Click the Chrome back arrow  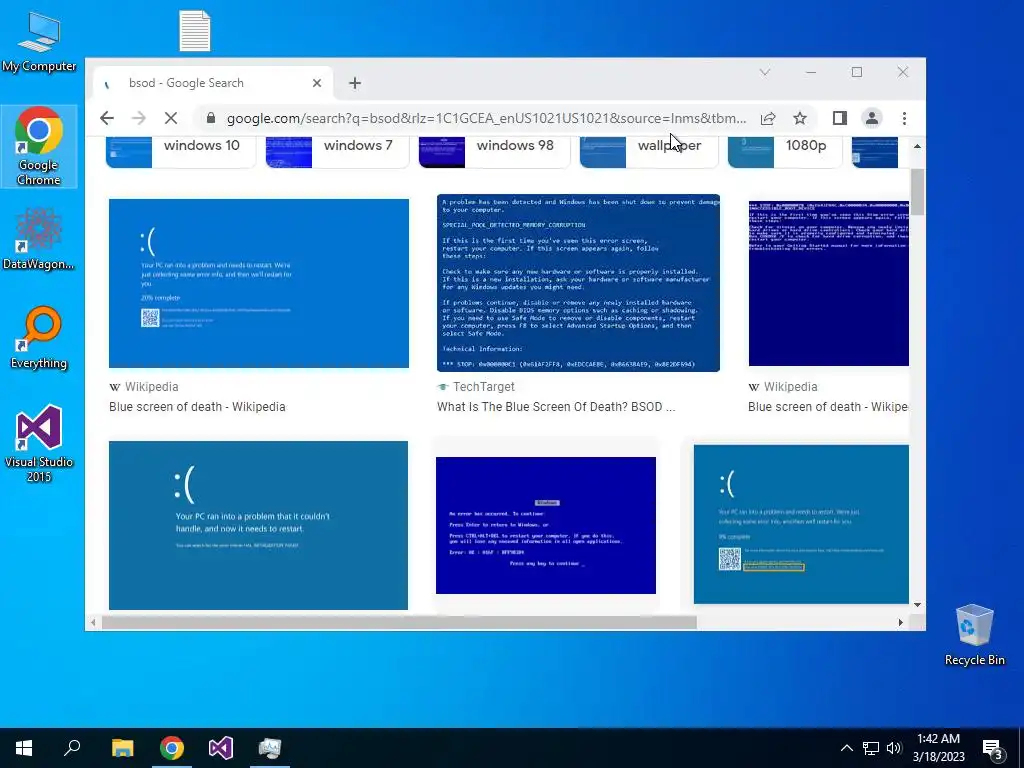(x=107, y=118)
